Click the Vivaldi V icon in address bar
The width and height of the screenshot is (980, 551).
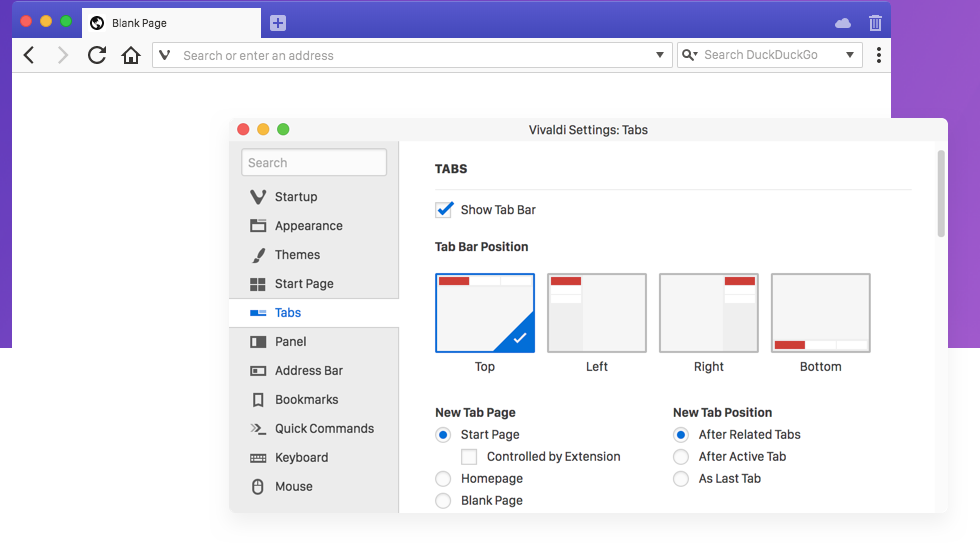(x=165, y=55)
